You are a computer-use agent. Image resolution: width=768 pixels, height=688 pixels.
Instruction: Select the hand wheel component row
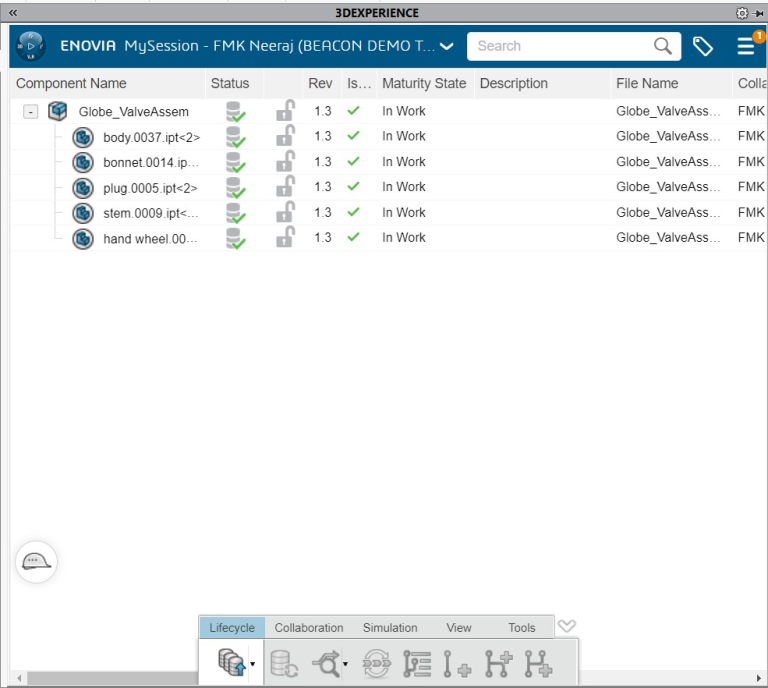(387, 238)
